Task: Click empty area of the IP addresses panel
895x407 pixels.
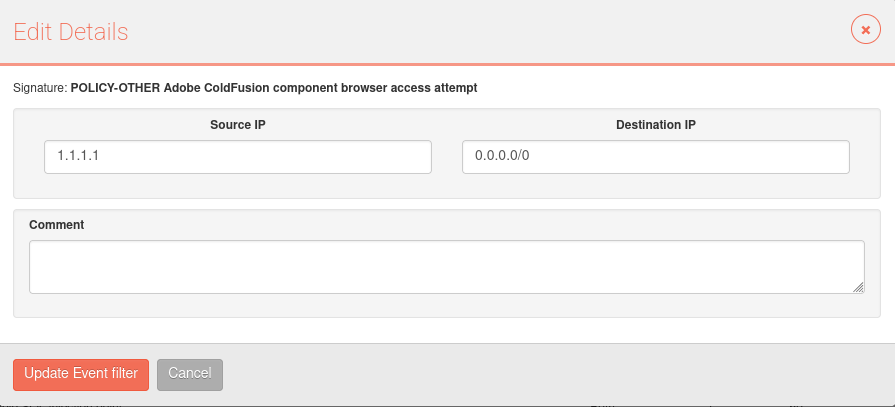Action: [x=446, y=186]
